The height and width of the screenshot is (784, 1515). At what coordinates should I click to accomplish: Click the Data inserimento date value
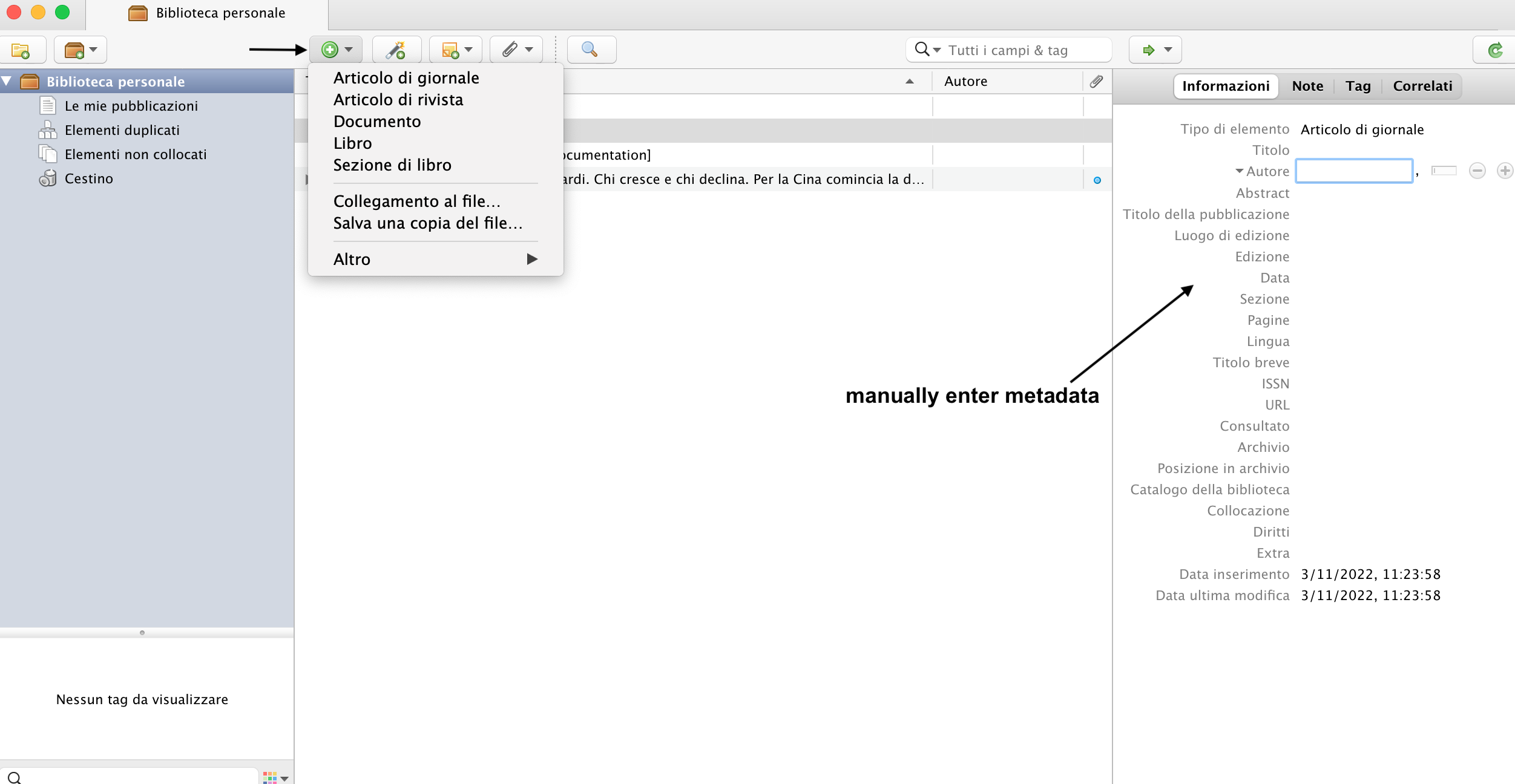(1370, 574)
